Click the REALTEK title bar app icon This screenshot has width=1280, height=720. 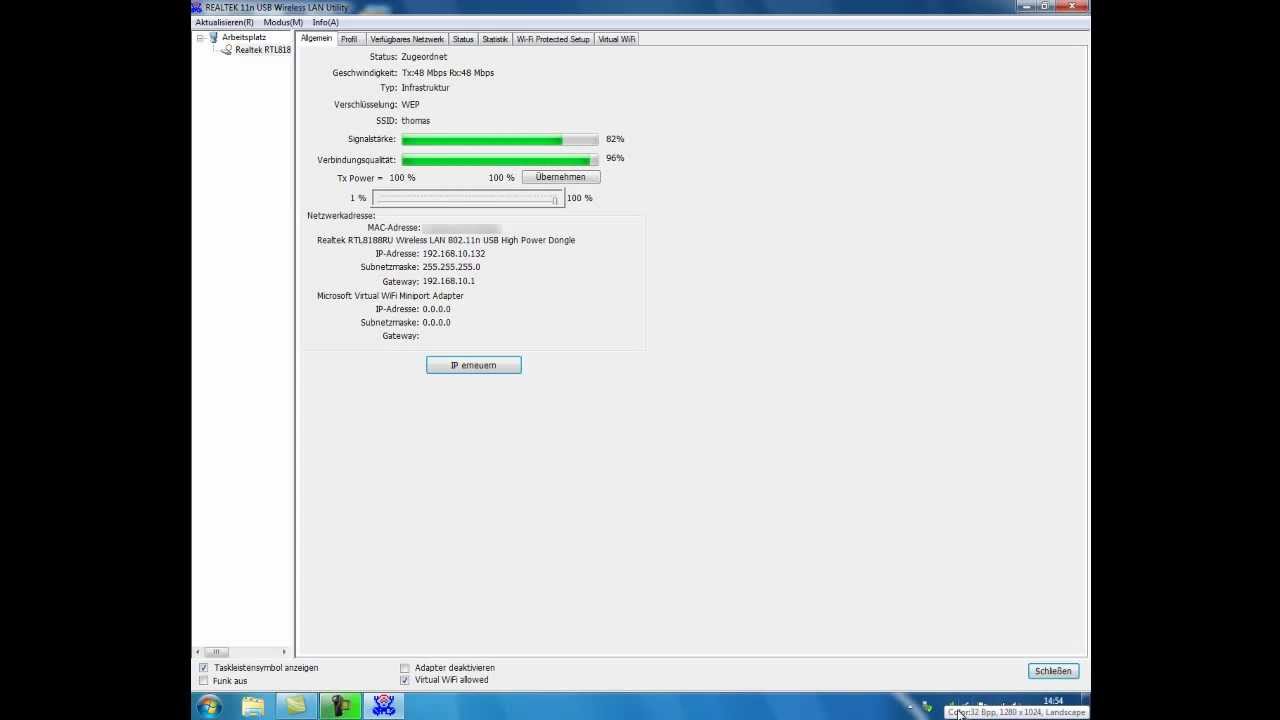click(x=197, y=7)
